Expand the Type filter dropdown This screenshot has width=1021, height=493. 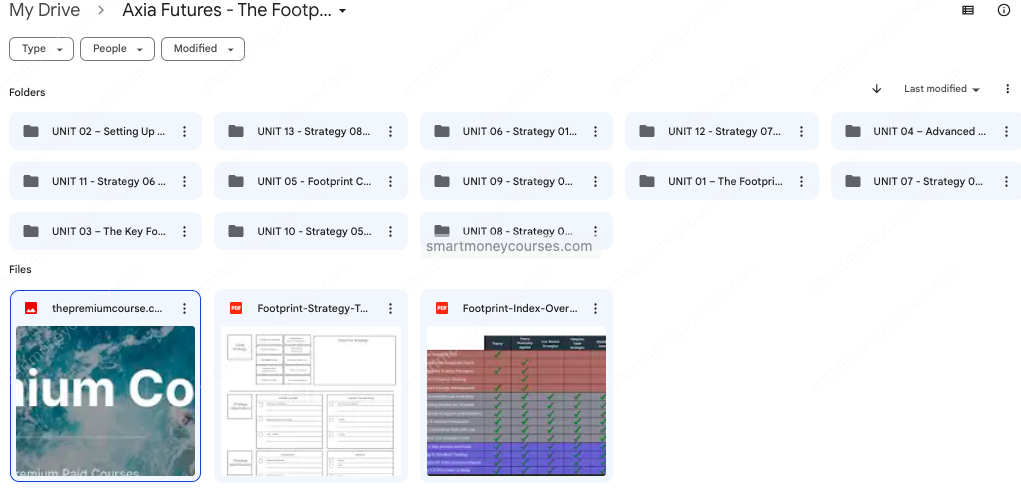(41, 49)
